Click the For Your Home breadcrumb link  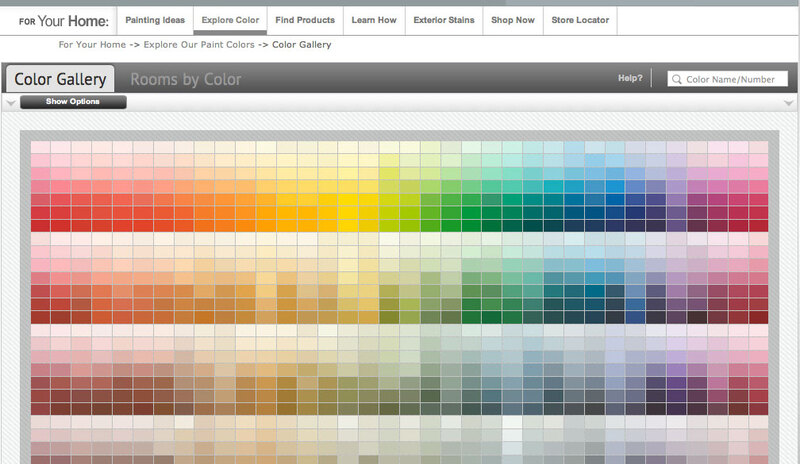[x=93, y=45]
